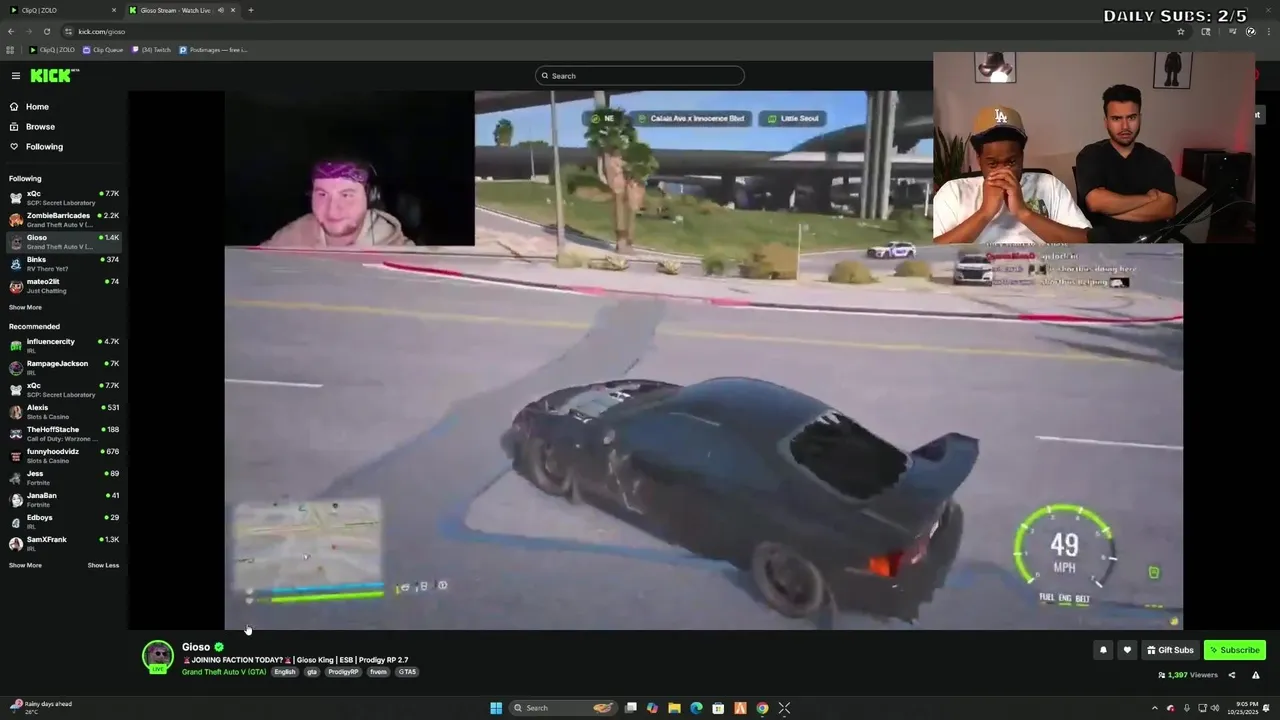Toggle follow heart for Gioso
This screenshot has height=720, width=1280.
[x=1127, y=650]
